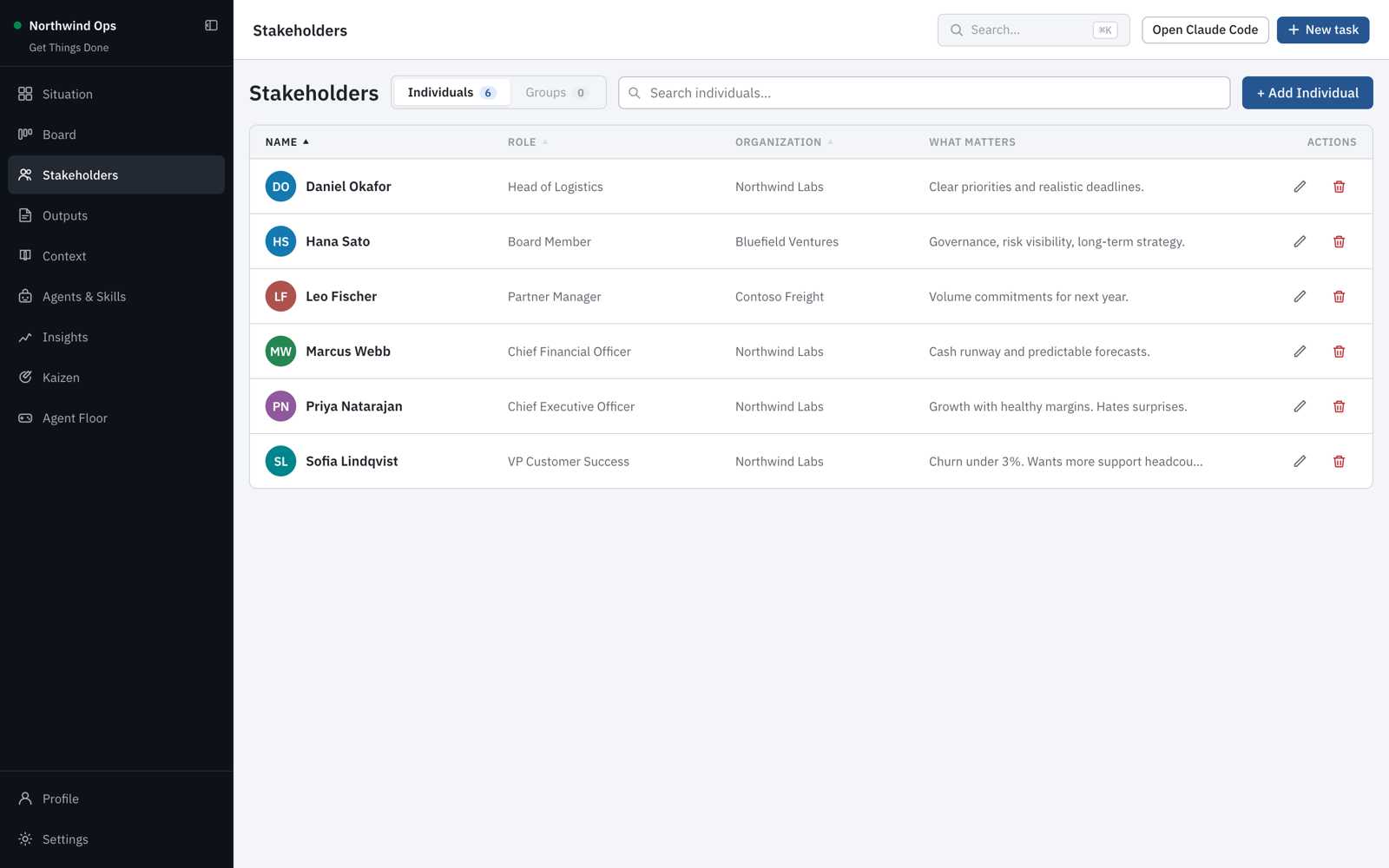Screen dimensions: 1389x868
Task: Open the Insights page
Action: [x=116, y=337]
